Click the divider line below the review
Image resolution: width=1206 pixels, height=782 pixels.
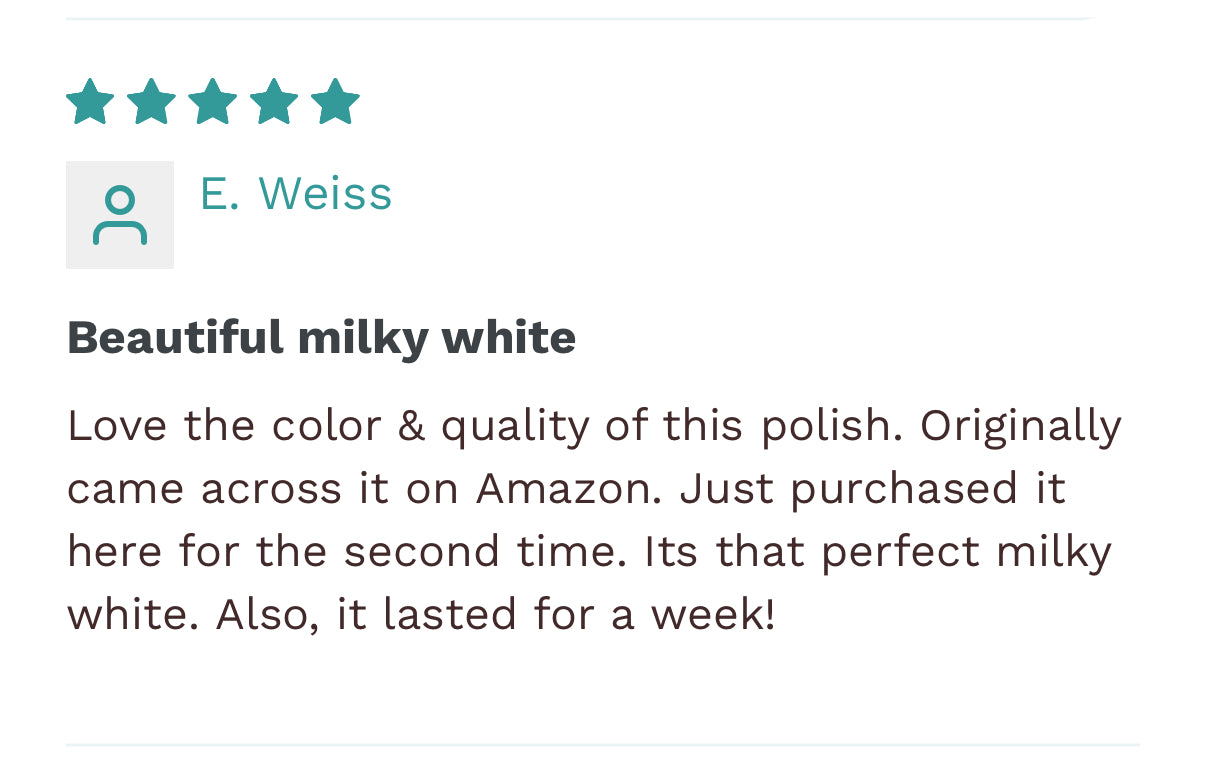(x=602, y=744)
